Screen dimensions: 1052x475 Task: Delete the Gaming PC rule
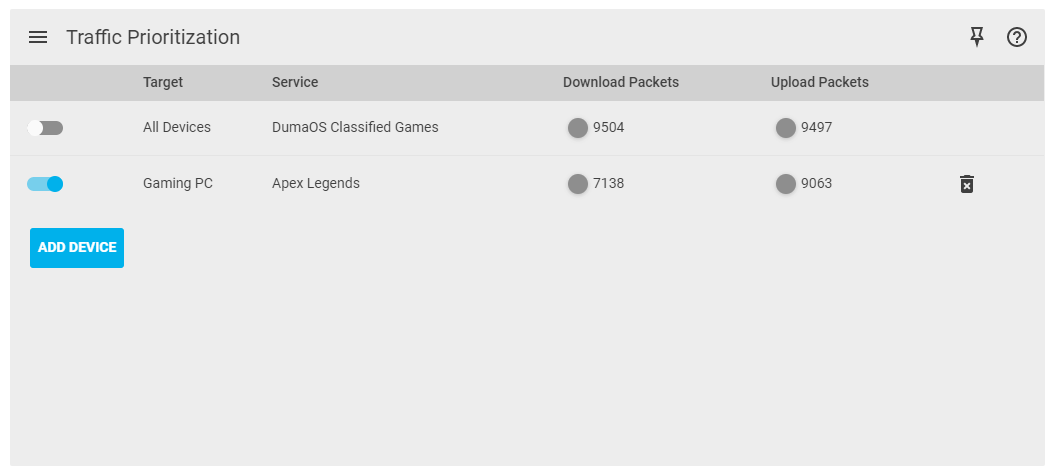click(x=967, y=184)
